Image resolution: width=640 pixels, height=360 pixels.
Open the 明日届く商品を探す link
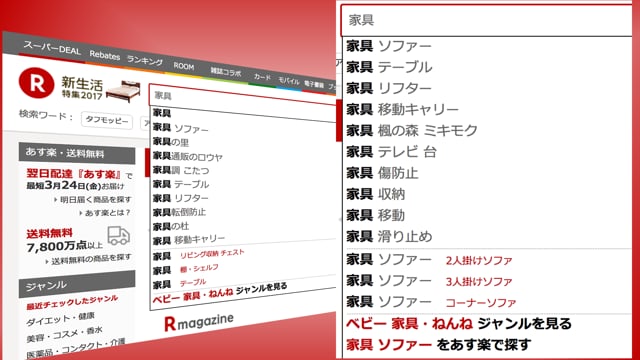point(93,200)
